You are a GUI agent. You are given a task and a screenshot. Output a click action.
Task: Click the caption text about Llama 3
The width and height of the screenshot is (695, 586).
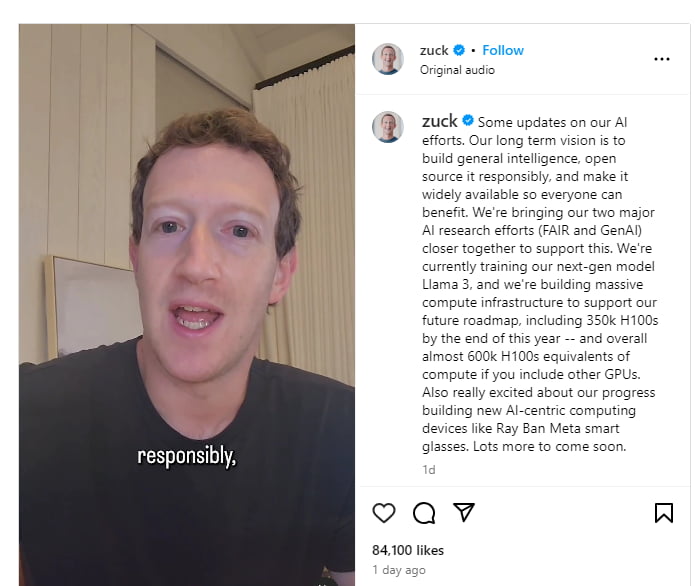[532, 284]
